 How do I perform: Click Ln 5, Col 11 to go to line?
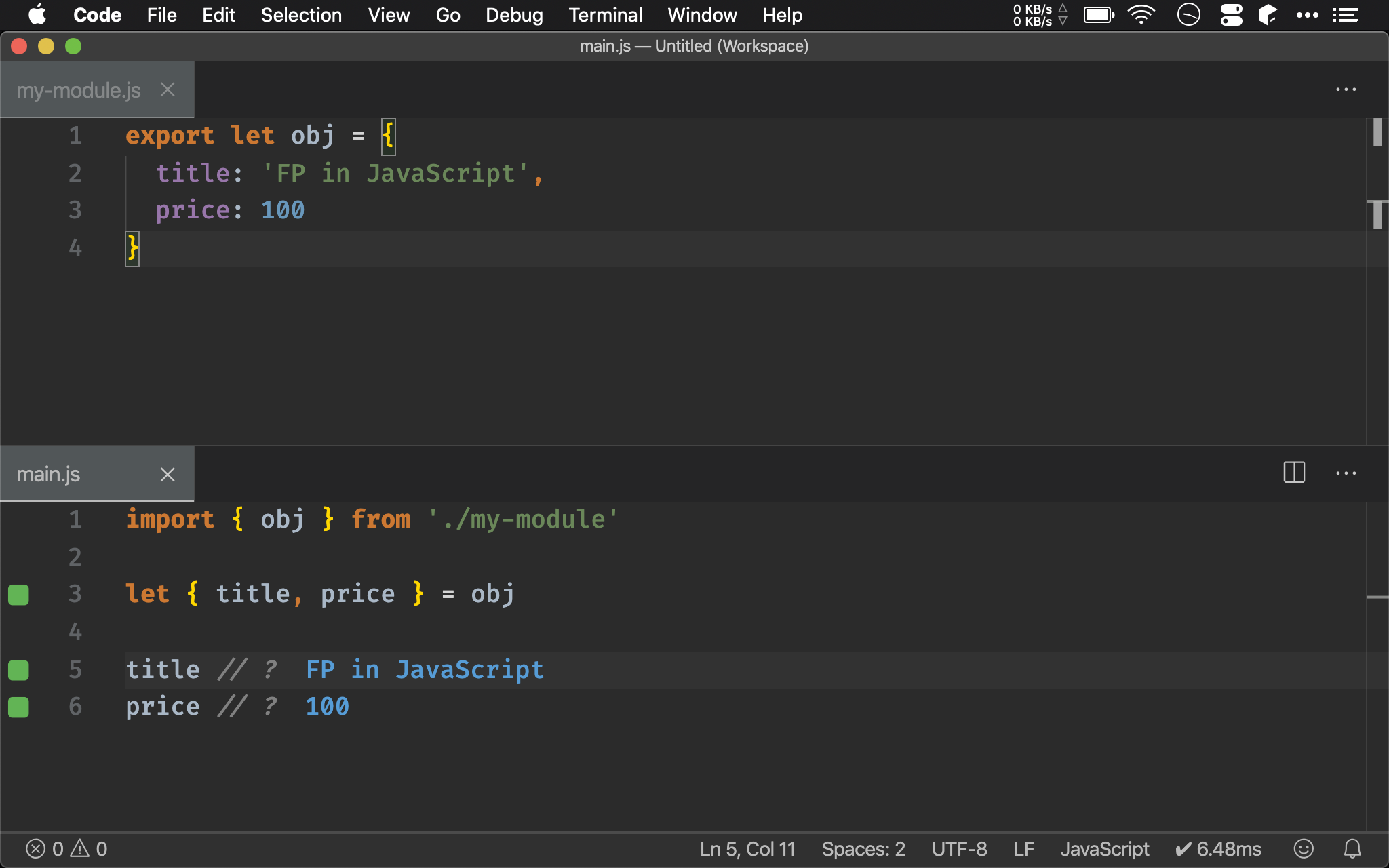pyautogui.click(x=747, y=848)
